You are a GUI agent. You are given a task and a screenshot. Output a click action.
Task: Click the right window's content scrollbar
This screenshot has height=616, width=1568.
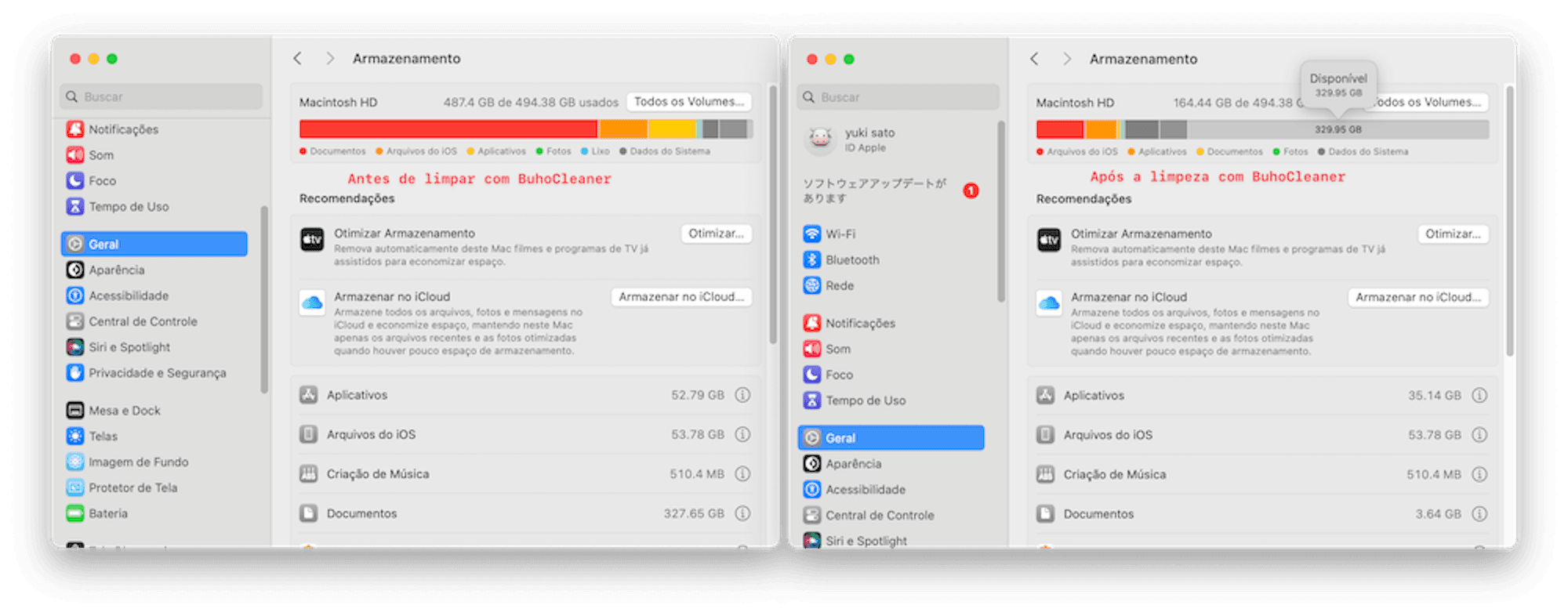1510,221
